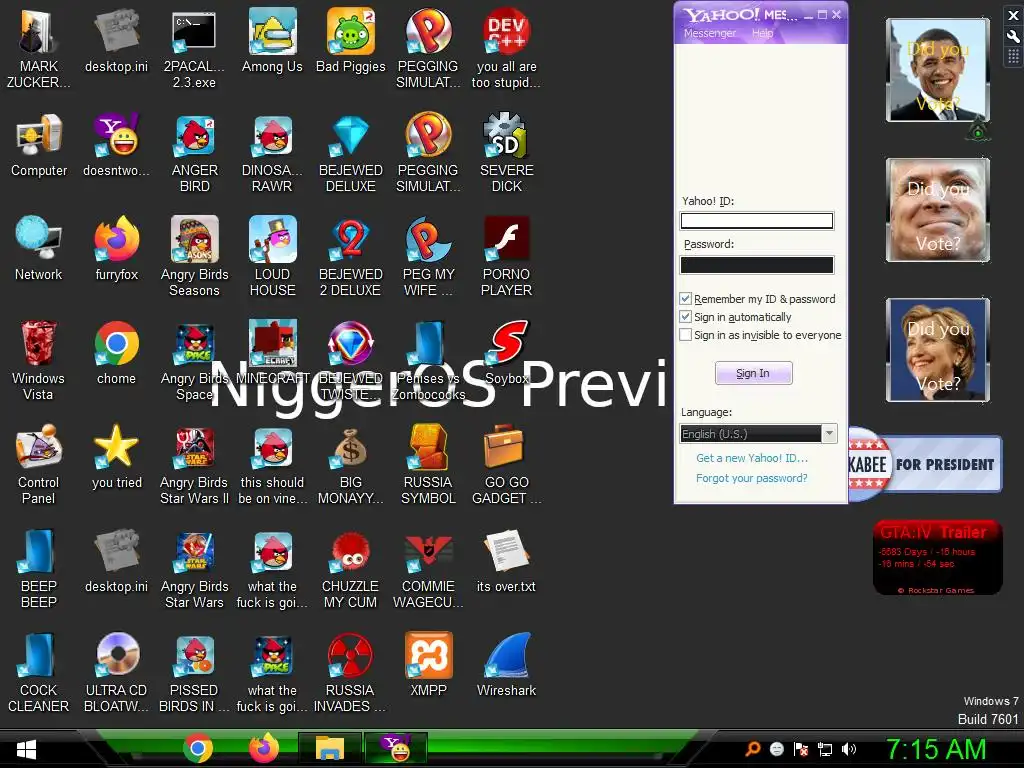This screenshot has height=768, width=1024.
Task: Click the Sign In button
Action: [753, 373]
